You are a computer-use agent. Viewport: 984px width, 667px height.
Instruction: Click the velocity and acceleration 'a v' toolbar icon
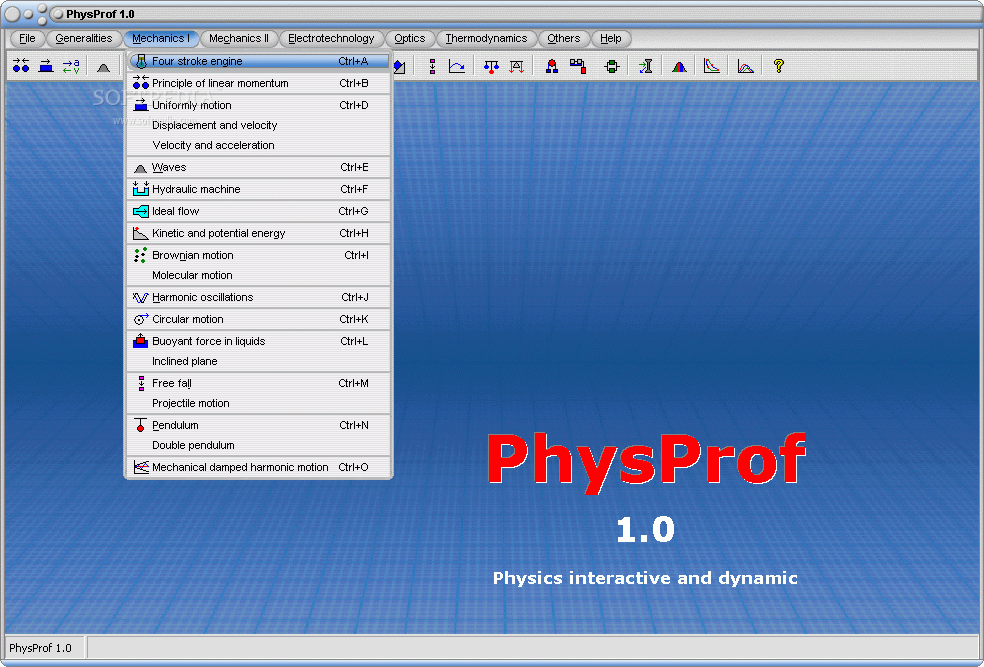coord(71,66)
